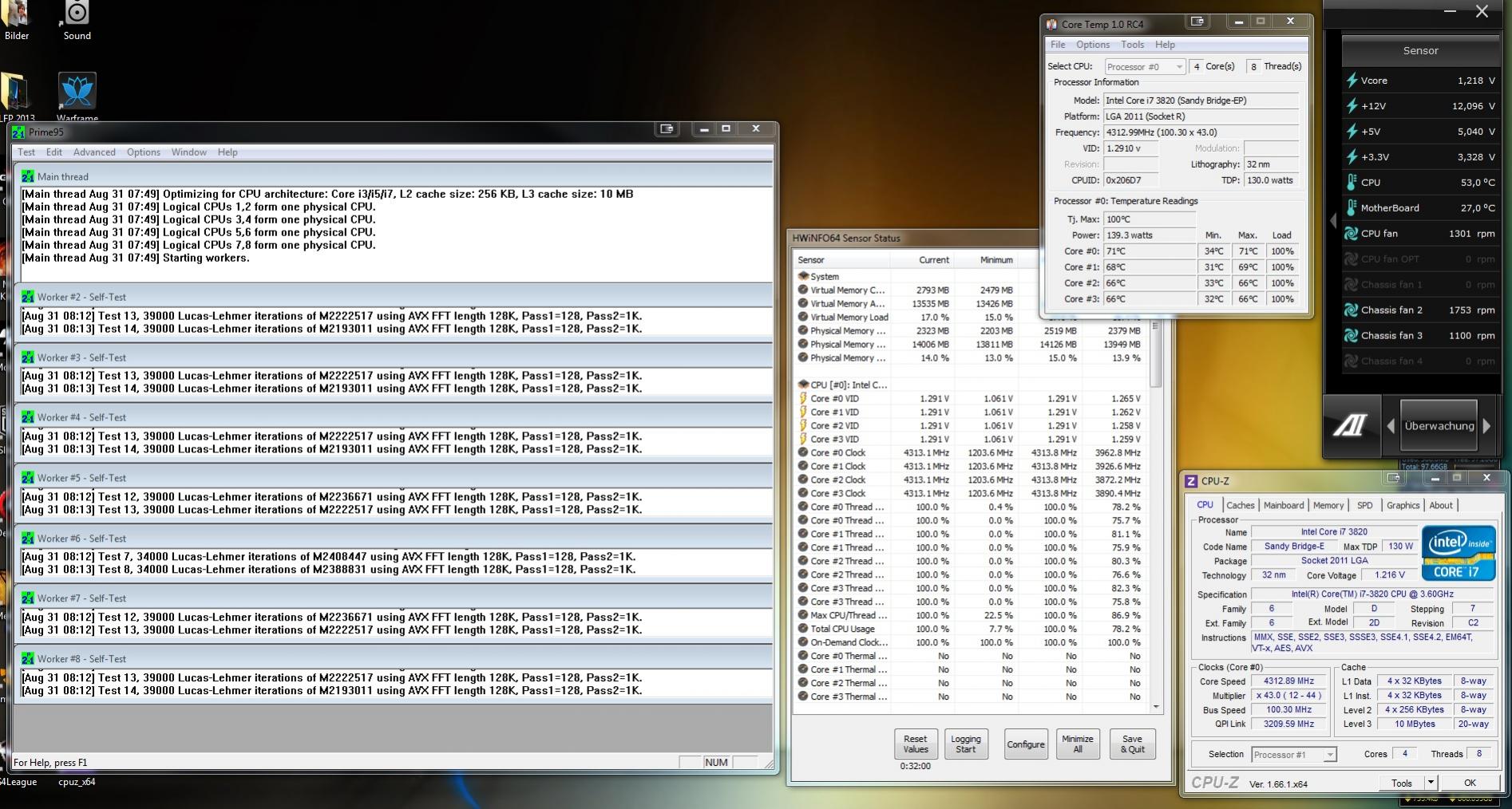Click the left arrow beside Überwachung

[x=1390, y=426]
